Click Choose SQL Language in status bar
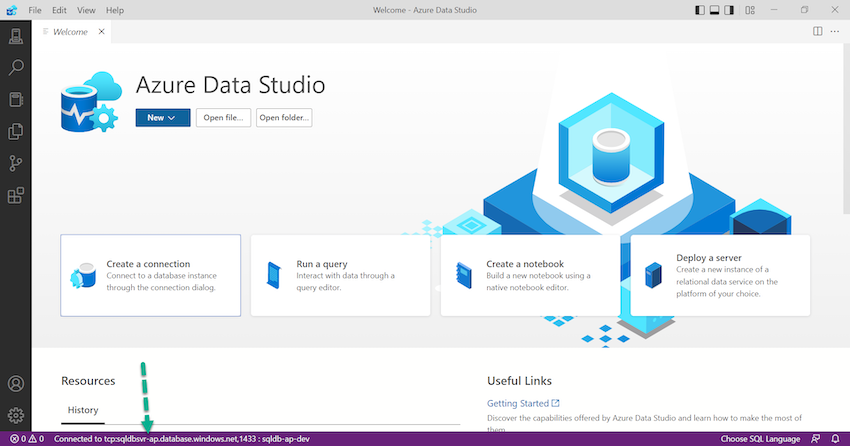Screen dimensions: 850x446 coord(760,439)
